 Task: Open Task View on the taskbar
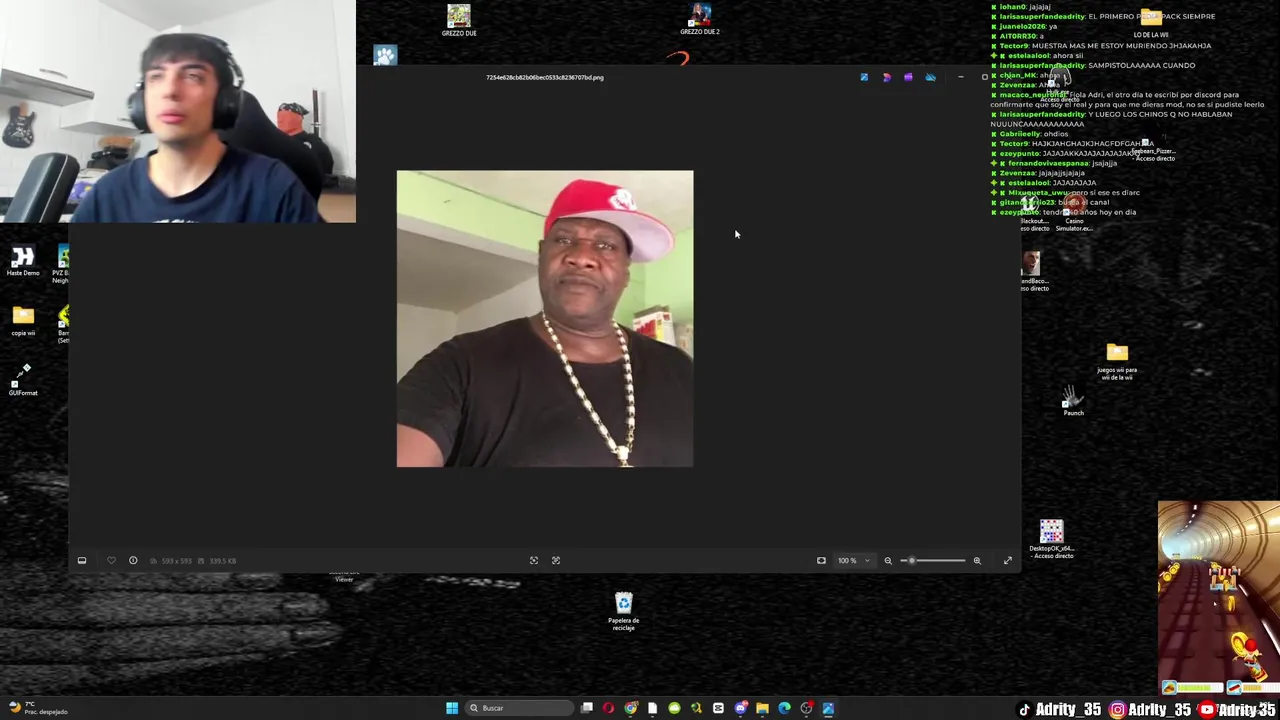(x=587, y=708)
